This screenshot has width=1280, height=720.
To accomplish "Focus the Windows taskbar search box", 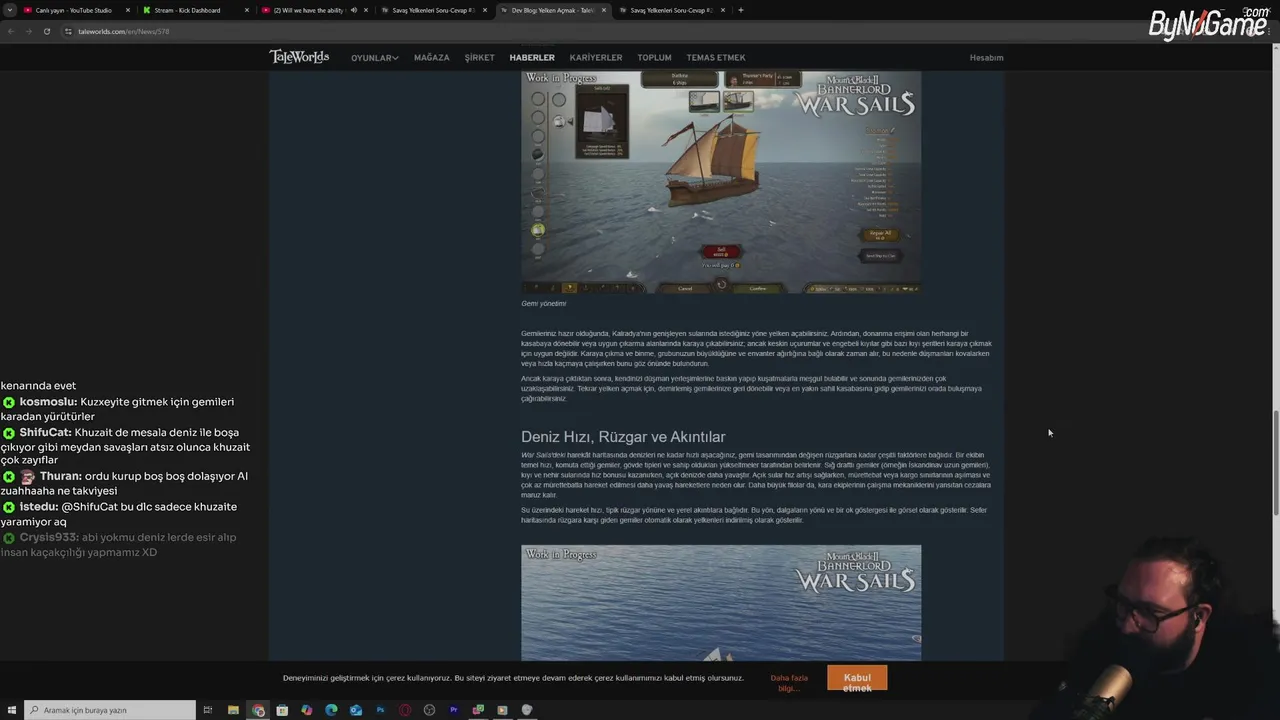I will pos(110,710).
